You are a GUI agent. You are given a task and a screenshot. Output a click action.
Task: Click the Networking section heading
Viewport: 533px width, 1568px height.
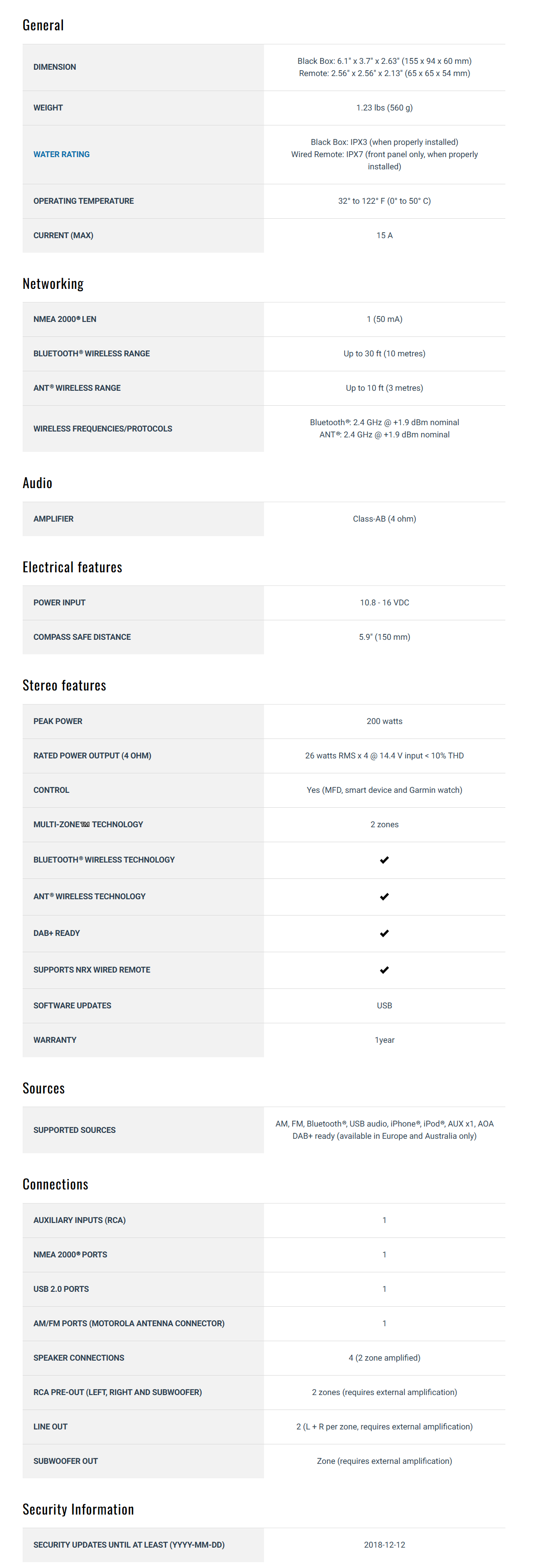click(53, 283)
